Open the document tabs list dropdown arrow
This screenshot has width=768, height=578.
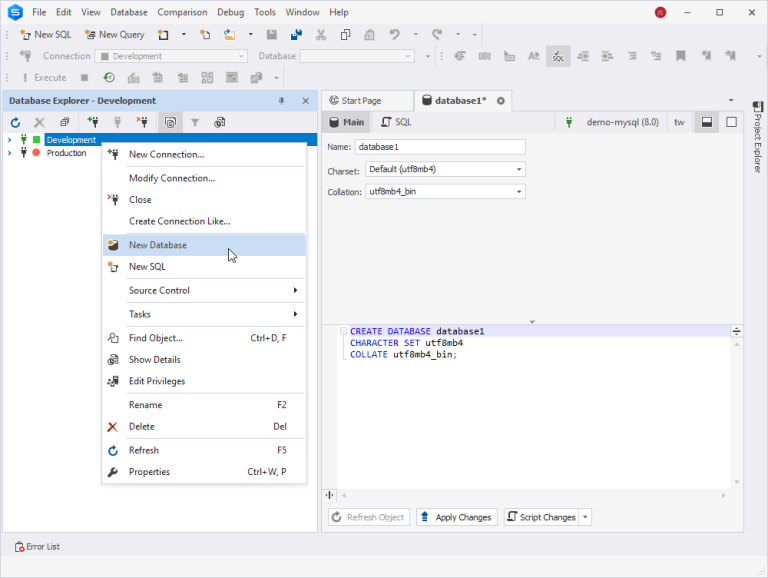click(731, 100)
